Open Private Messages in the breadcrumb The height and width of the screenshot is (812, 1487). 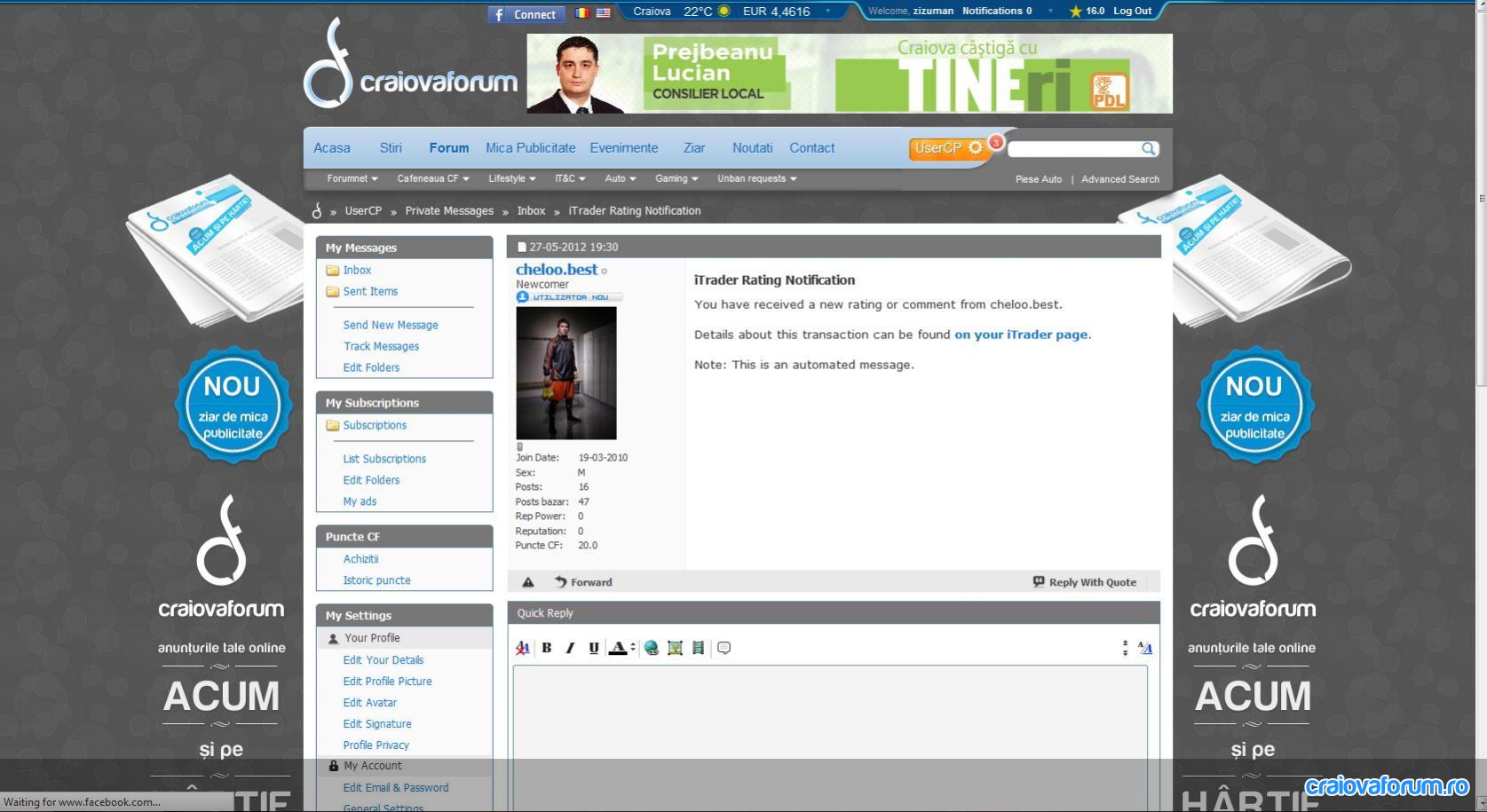(x=449, y=211)
